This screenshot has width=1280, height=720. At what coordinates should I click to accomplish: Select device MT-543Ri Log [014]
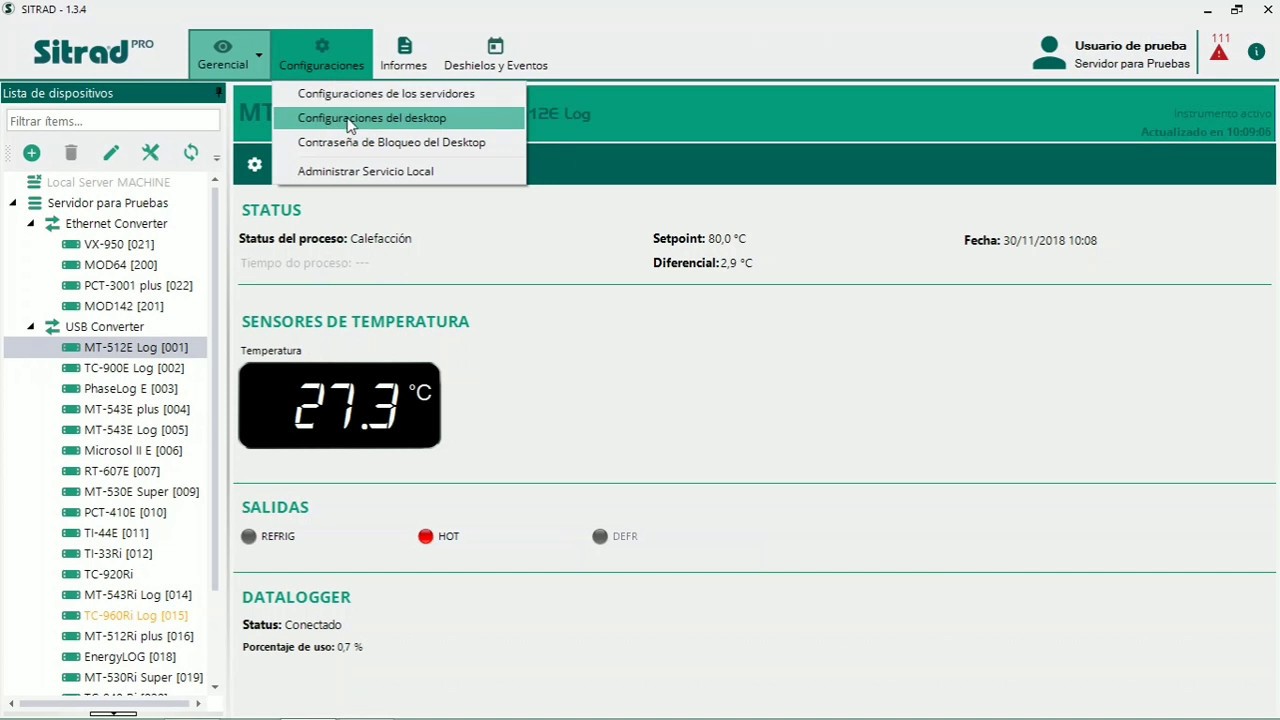tap(138, 595)
